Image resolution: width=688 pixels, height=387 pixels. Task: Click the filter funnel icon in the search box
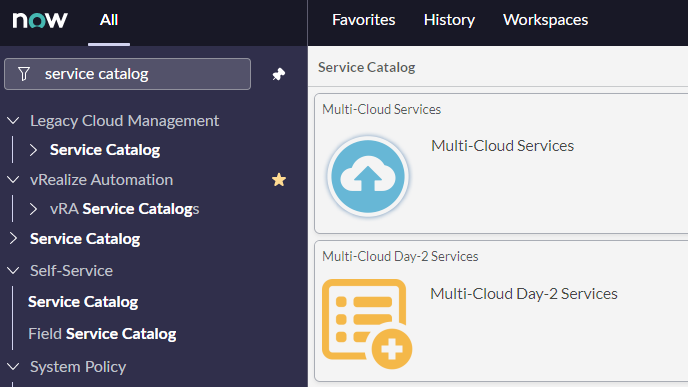point(24,74)
